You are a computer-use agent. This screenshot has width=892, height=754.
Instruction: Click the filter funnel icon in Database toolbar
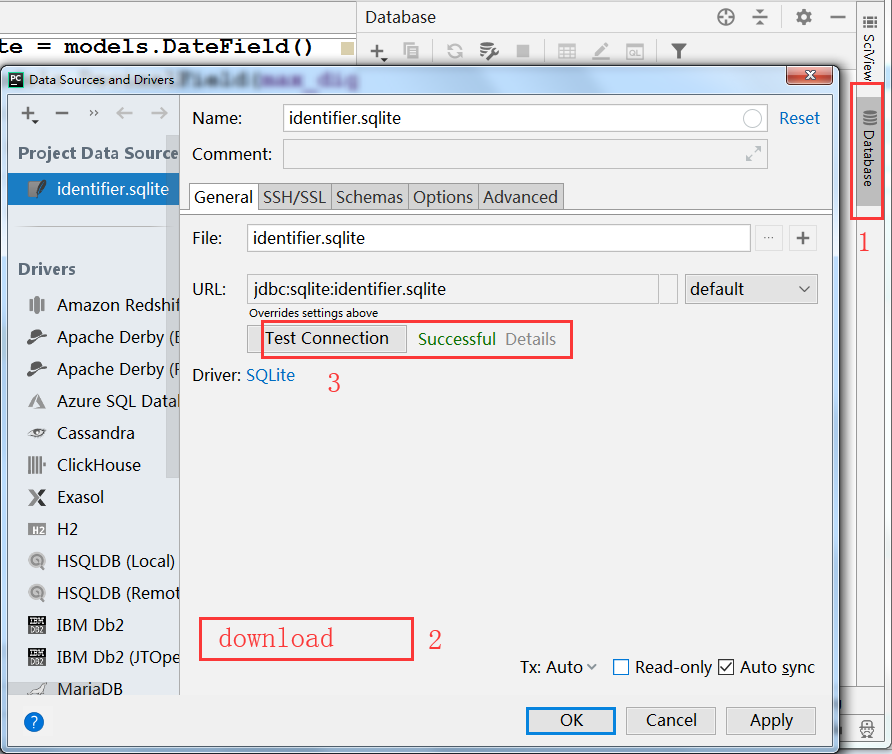[679, 51]
